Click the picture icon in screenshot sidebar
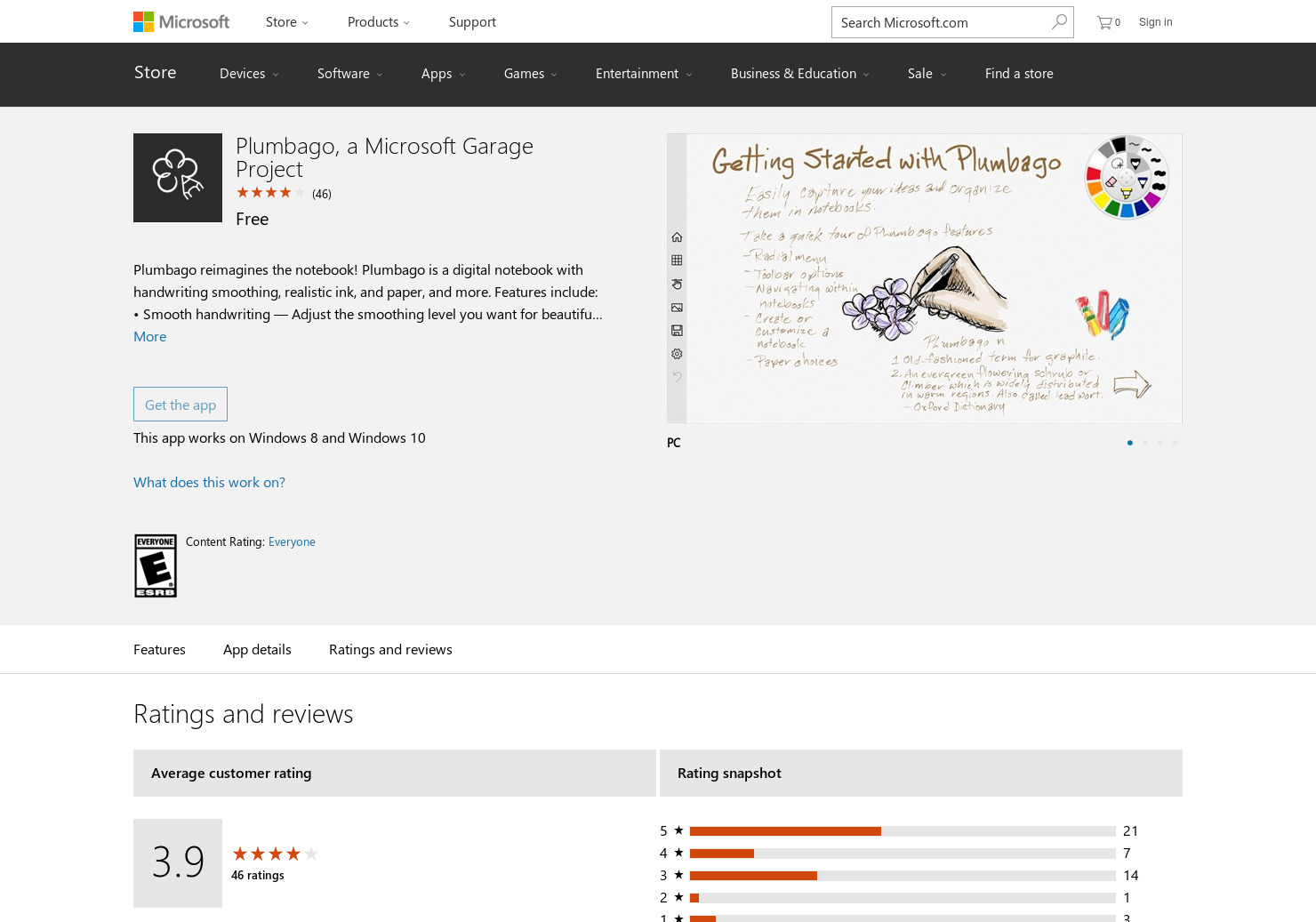This screenshot has height=922, width=1316. pos(677,308)
